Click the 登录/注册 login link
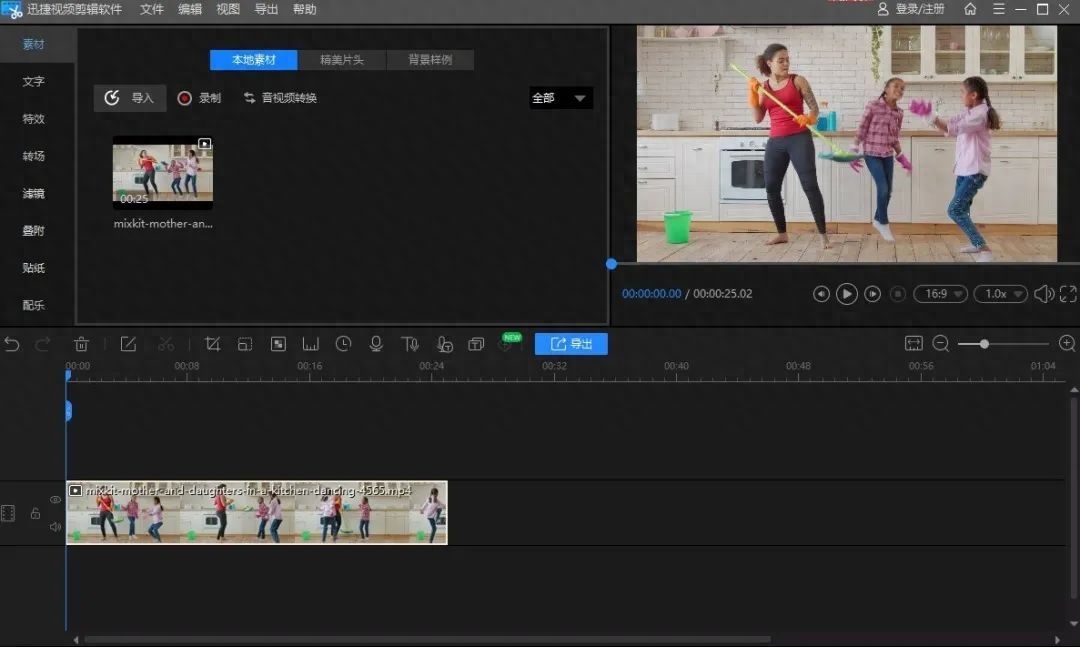This screenshot has height=647, width=1080. tap(911, 9)
